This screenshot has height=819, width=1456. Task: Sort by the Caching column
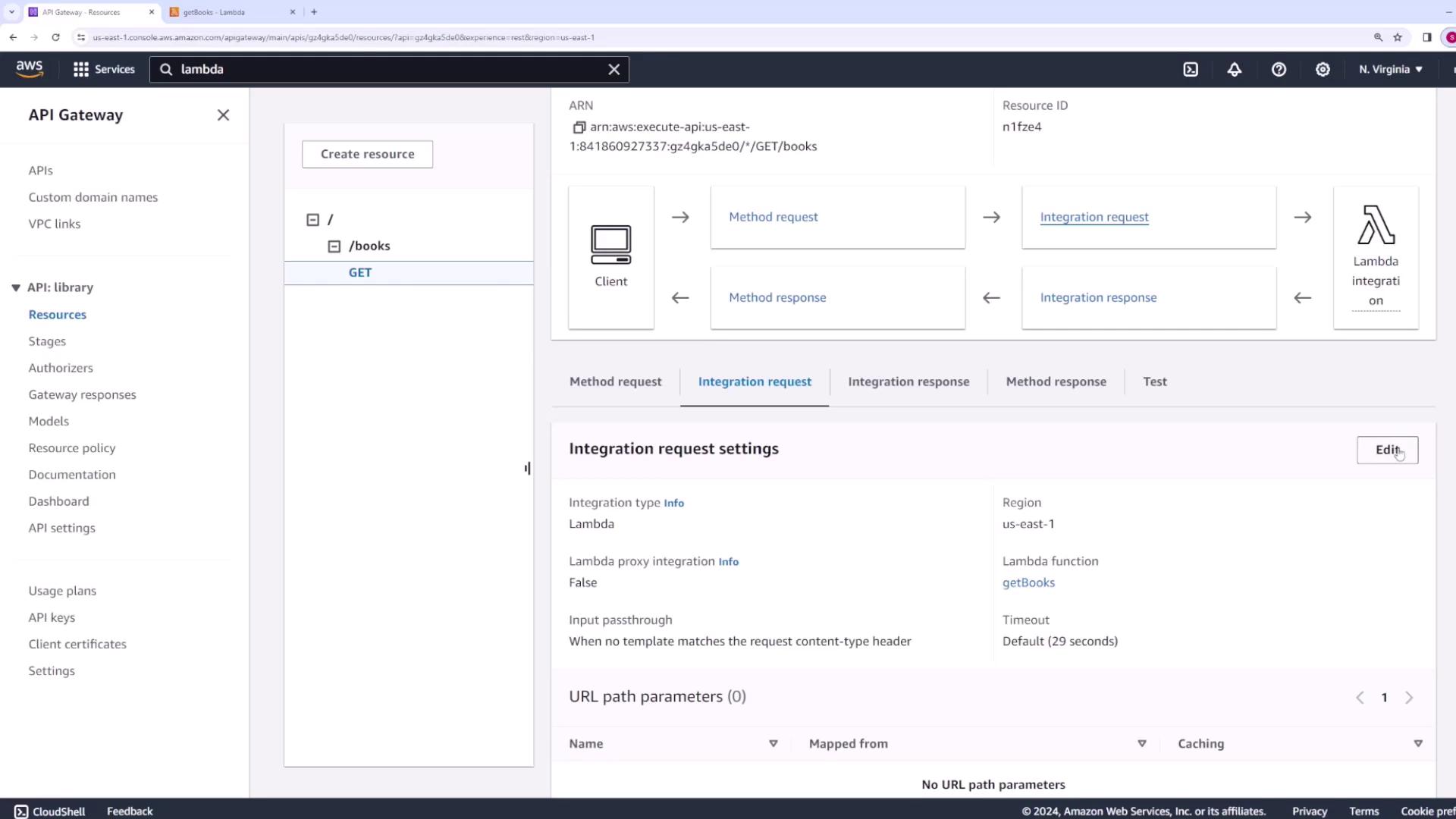click(x=1418, y=744)
